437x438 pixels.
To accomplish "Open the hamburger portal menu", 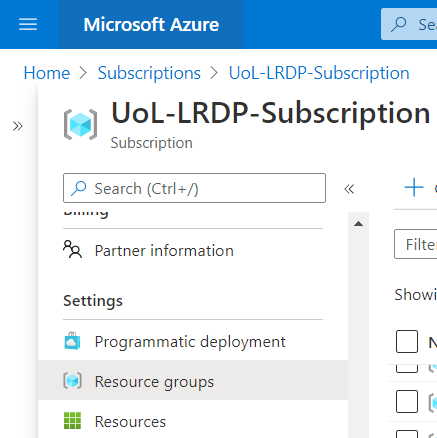I will tap(28, 24).
